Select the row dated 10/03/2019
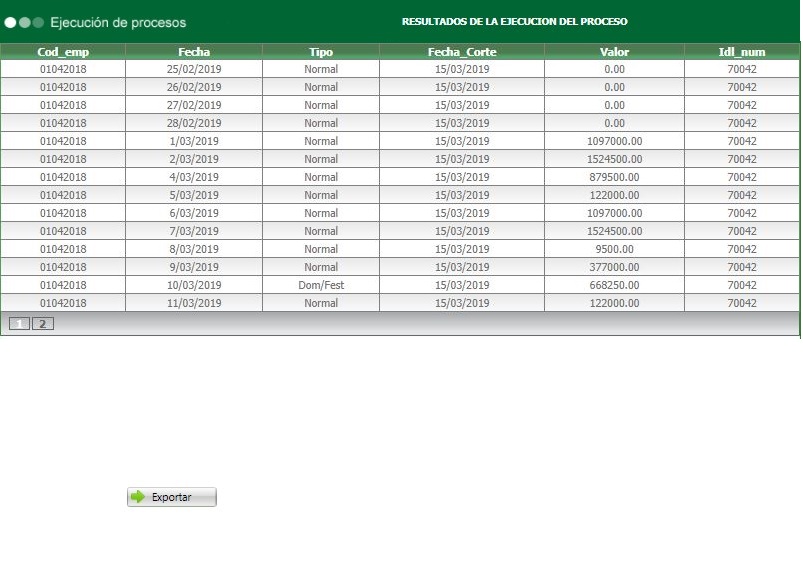The width and height of the screenshot is (803, 579). pyautogui.click(x=400, y=285)
